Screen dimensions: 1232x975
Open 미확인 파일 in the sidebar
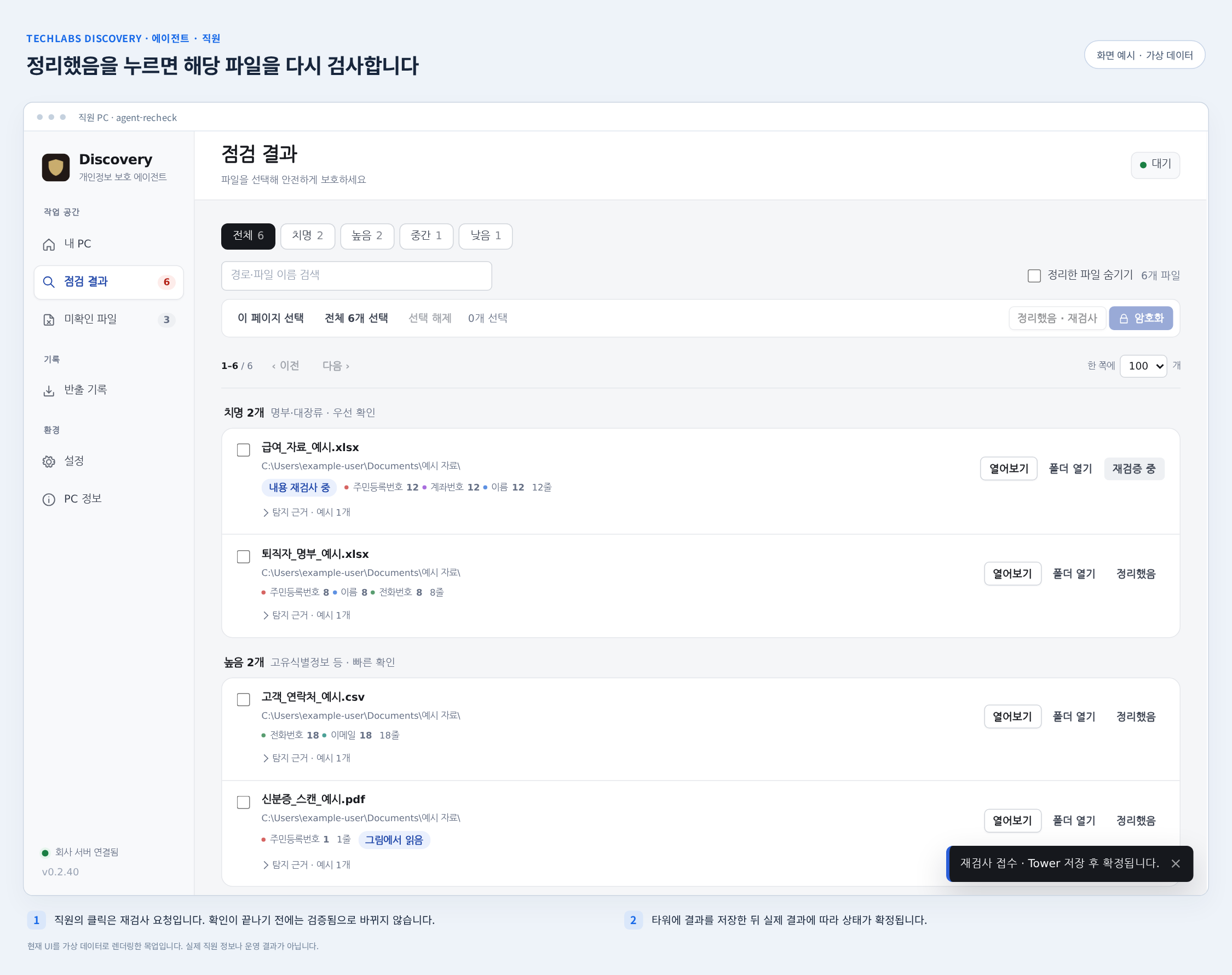point(108,319)
